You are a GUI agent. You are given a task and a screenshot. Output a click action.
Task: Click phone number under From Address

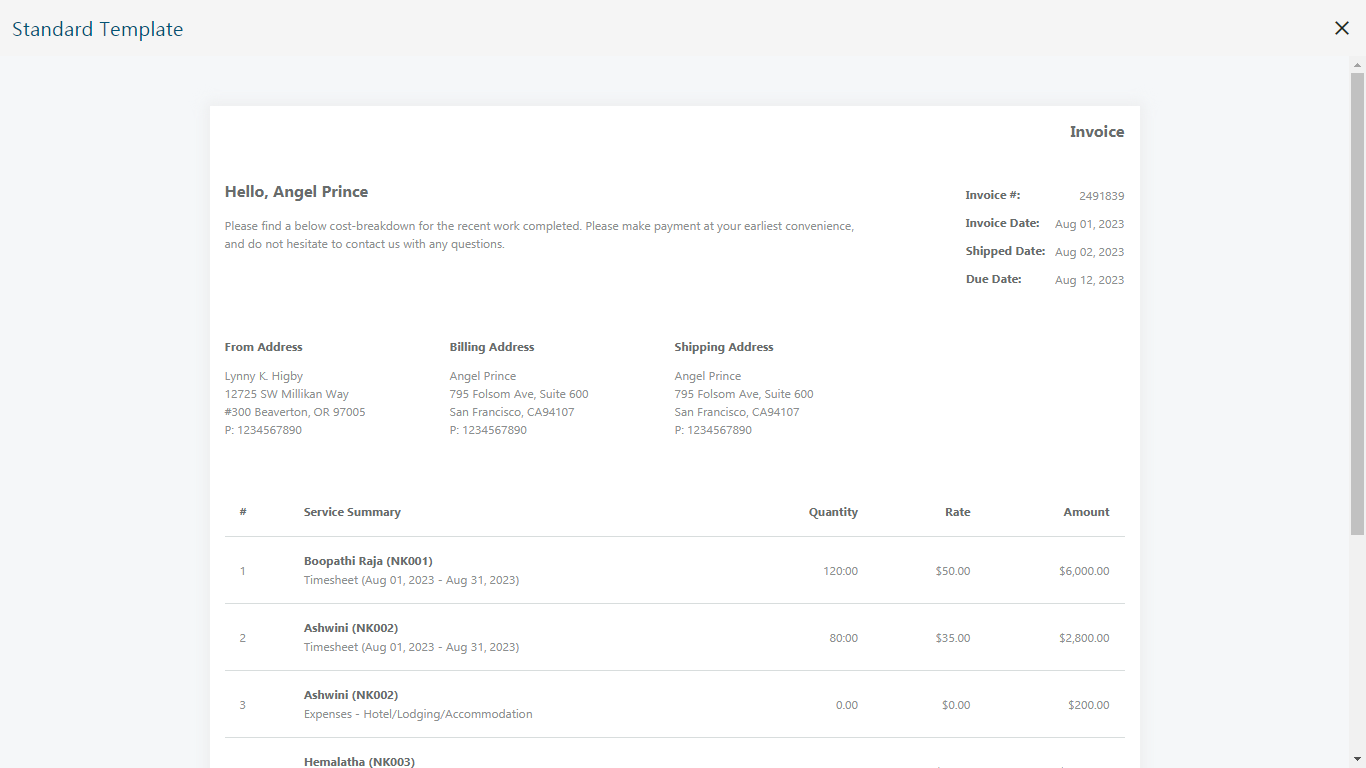click(x=263, y=430)
